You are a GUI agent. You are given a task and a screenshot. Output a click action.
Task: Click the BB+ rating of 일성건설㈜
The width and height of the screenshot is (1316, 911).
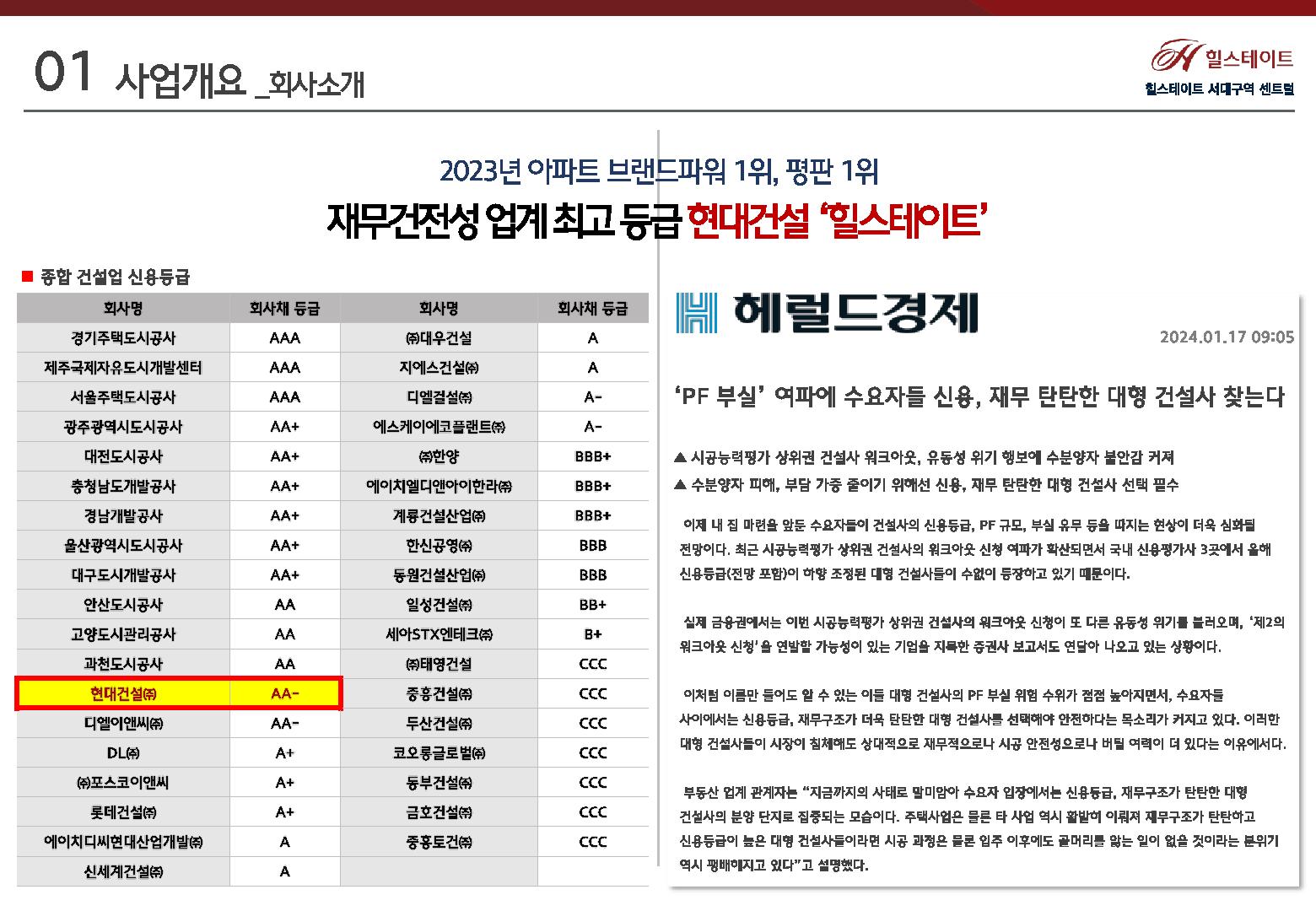point(593,605)
